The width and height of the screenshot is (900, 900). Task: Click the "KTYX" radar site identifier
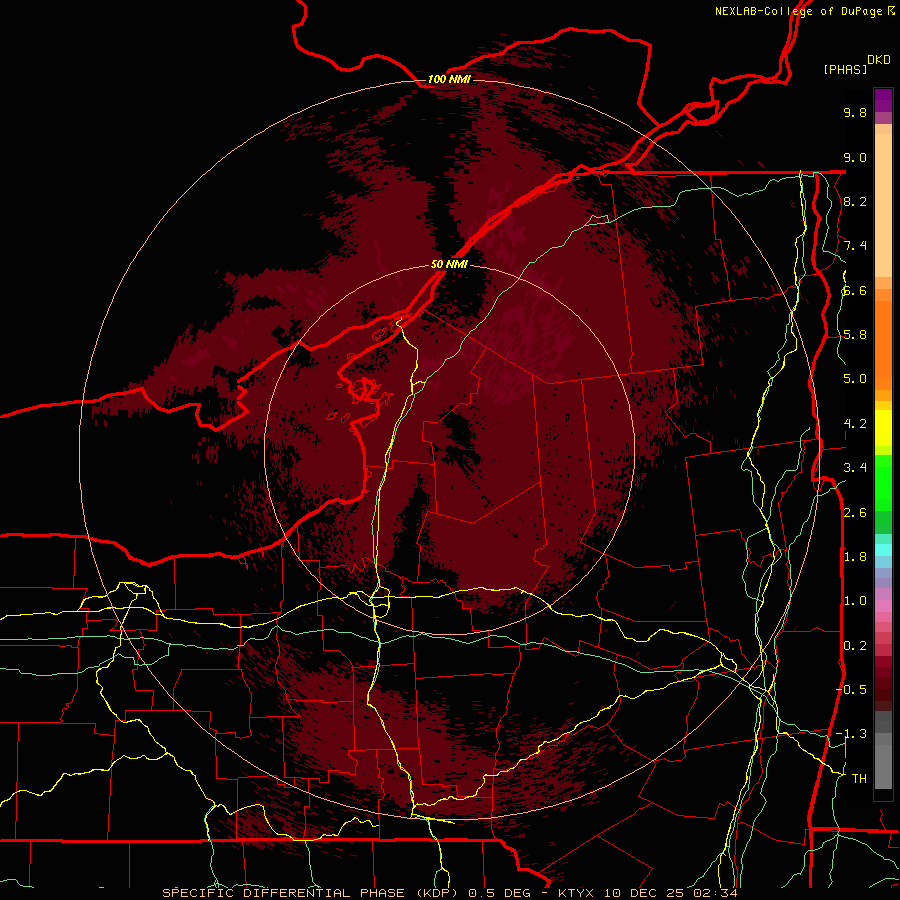click(x=578, y=893)
